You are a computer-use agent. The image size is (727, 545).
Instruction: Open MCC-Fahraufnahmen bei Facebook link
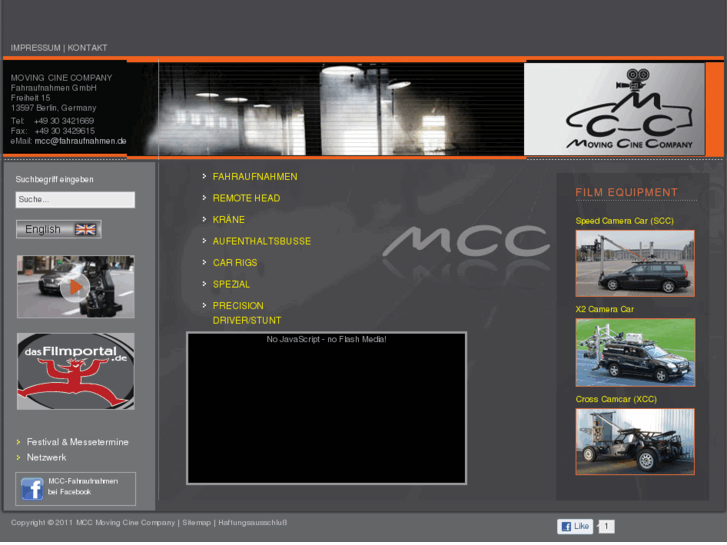[83, 487]
